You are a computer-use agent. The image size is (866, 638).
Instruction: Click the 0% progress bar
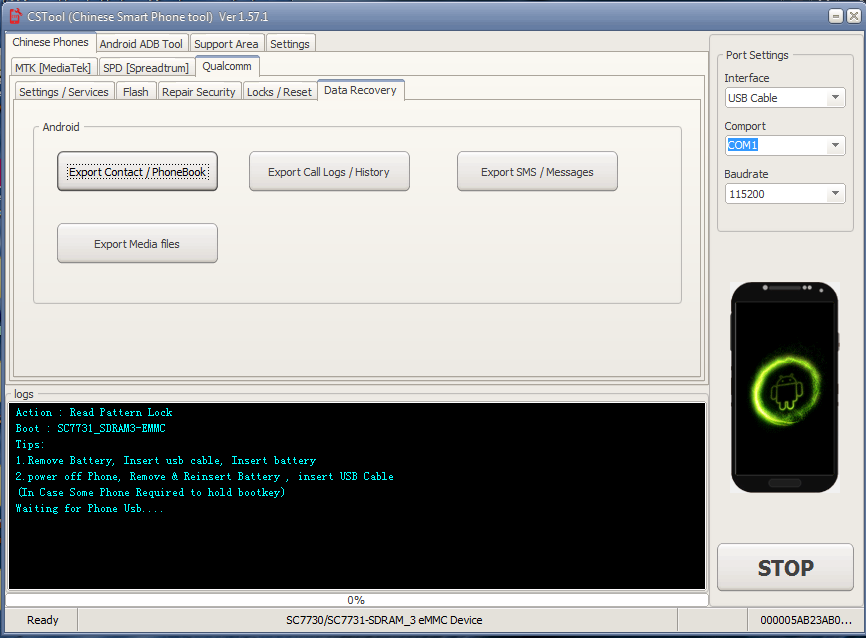(357, 600)
